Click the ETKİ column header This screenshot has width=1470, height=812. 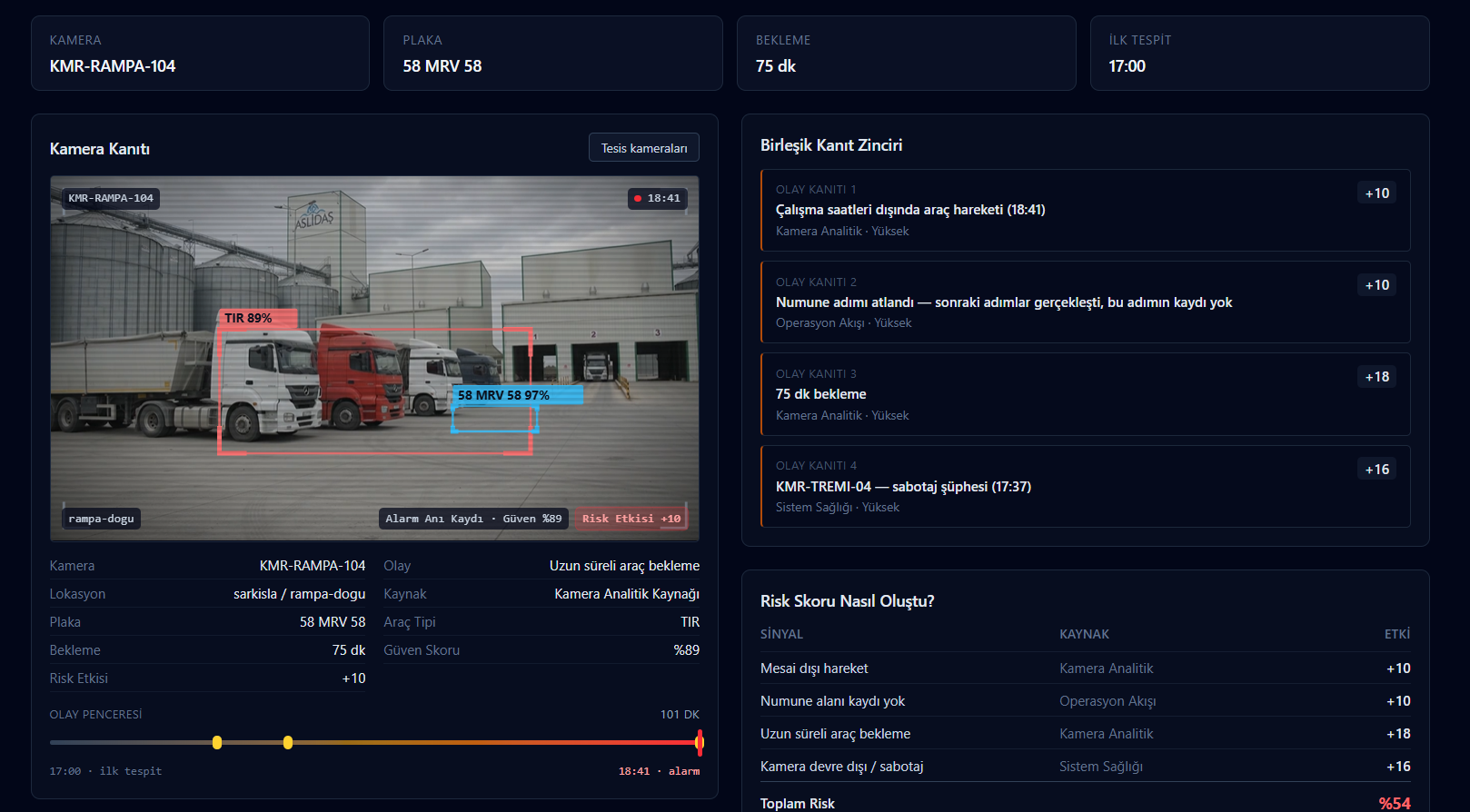(x=1397, y=634)
